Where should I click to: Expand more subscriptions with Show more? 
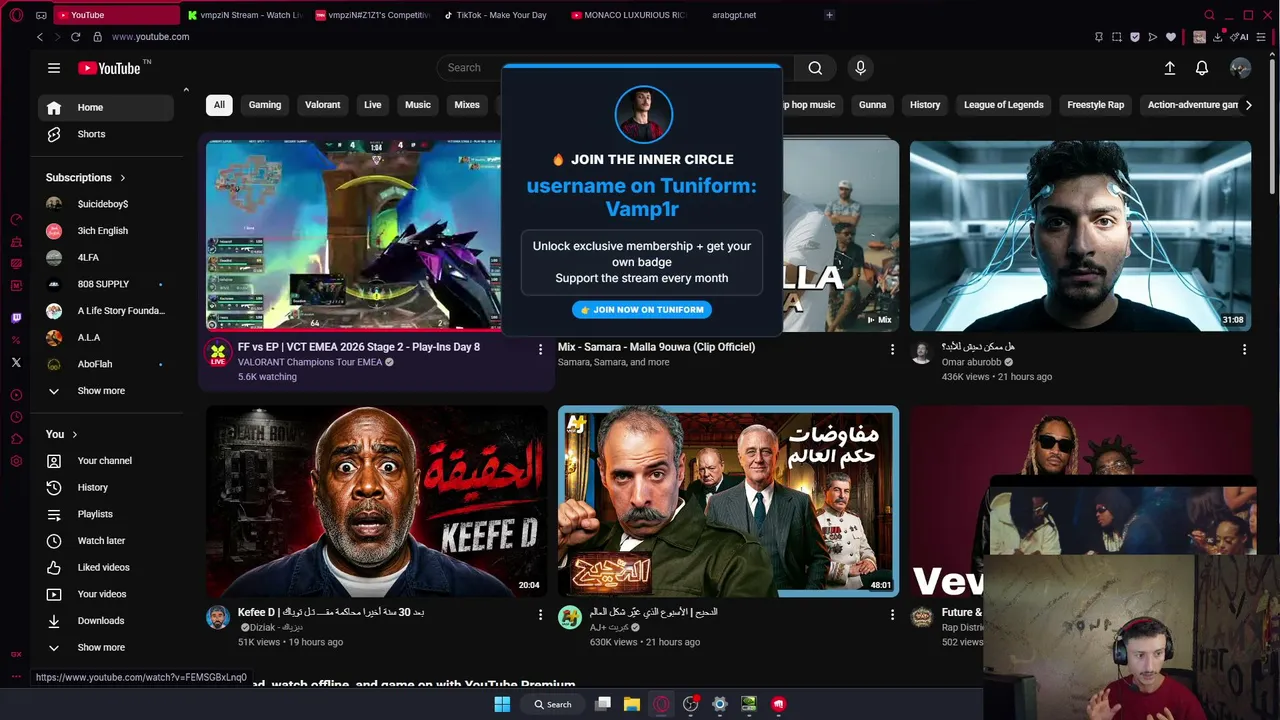pyautogui.click(x=106, y=391)
